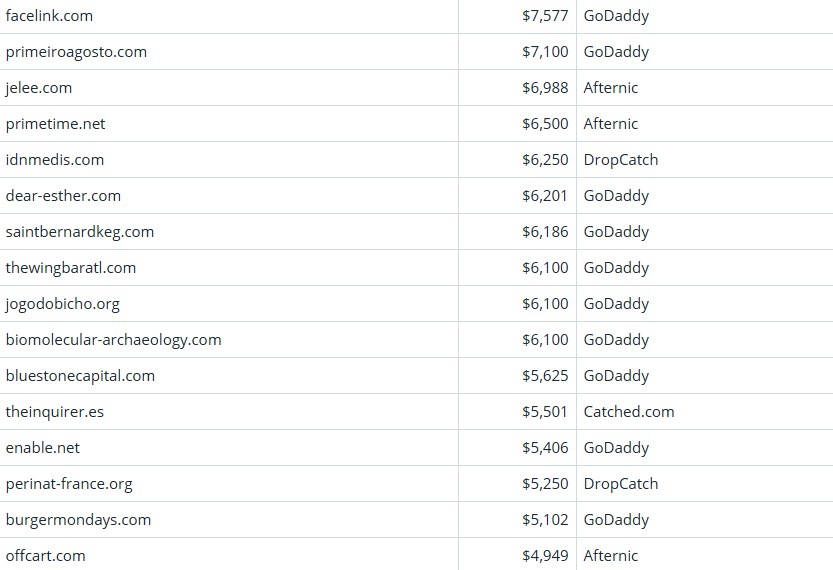Click the primetime.net domain
This screenshot has width=833, height=570.
click(x=55, y=124)
